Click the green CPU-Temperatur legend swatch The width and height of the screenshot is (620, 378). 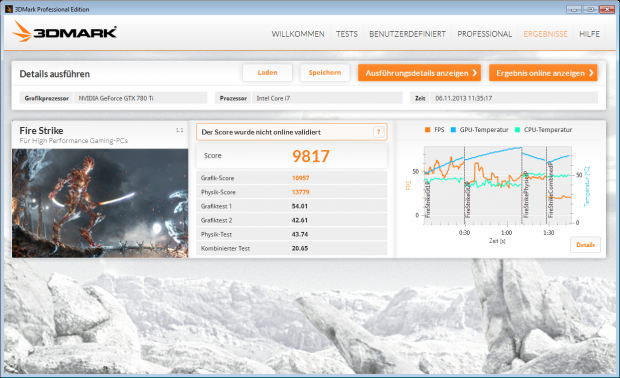518,130
